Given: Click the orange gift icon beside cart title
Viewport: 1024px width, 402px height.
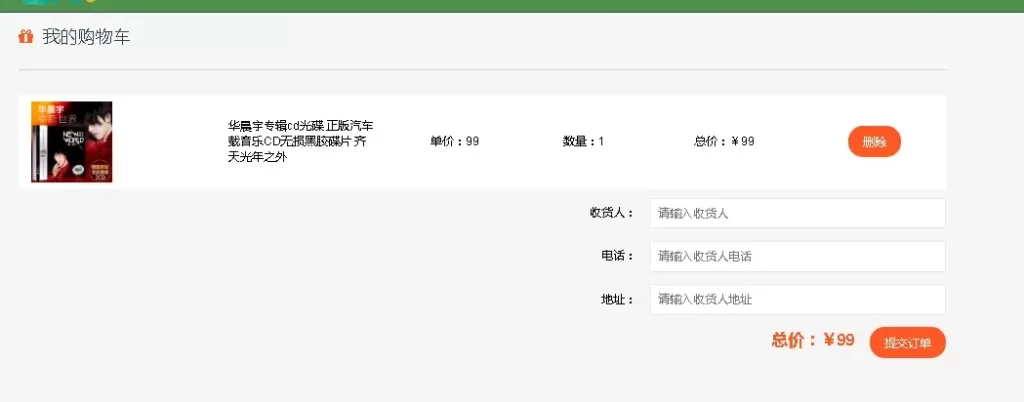Looking at the screenshot, I should pyautogui.click(x=26, y=37).
